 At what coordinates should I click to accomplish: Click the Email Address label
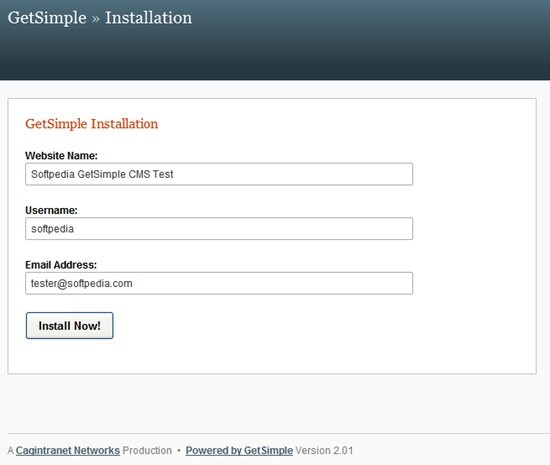(61, 265)
